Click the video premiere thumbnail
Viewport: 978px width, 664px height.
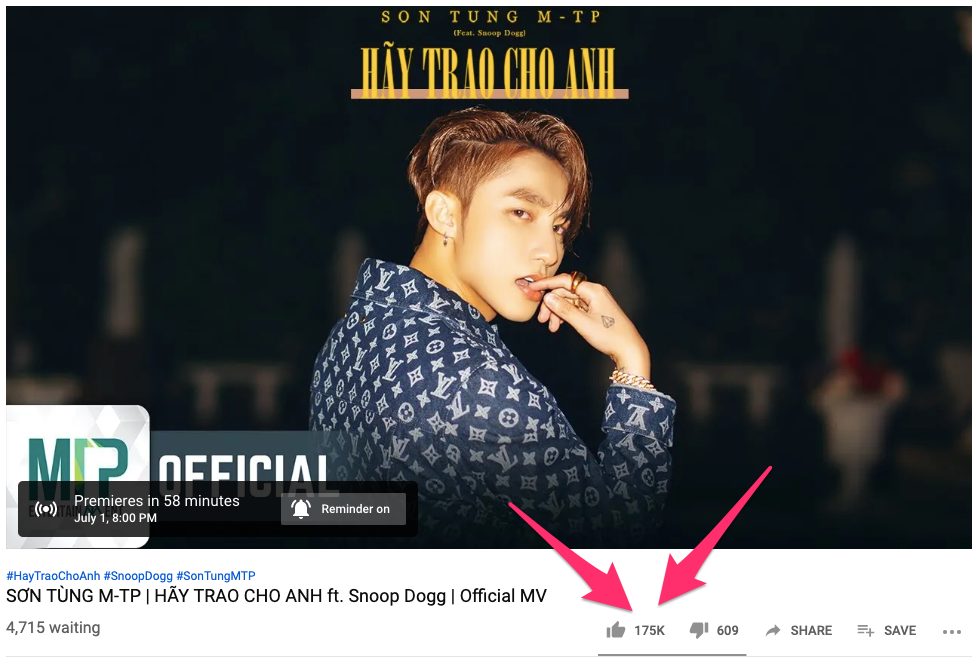[489, 277]
